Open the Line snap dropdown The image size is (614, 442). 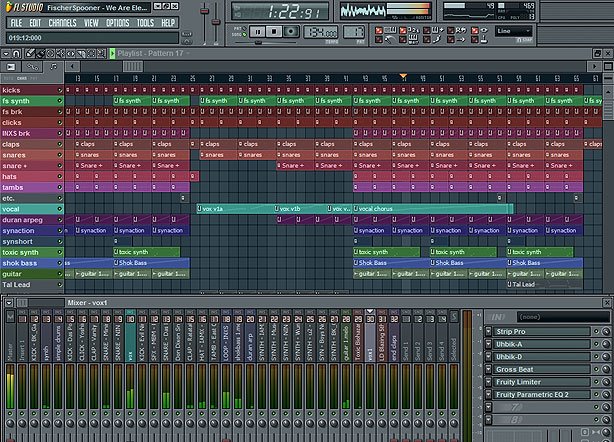(x=513, y=31)
